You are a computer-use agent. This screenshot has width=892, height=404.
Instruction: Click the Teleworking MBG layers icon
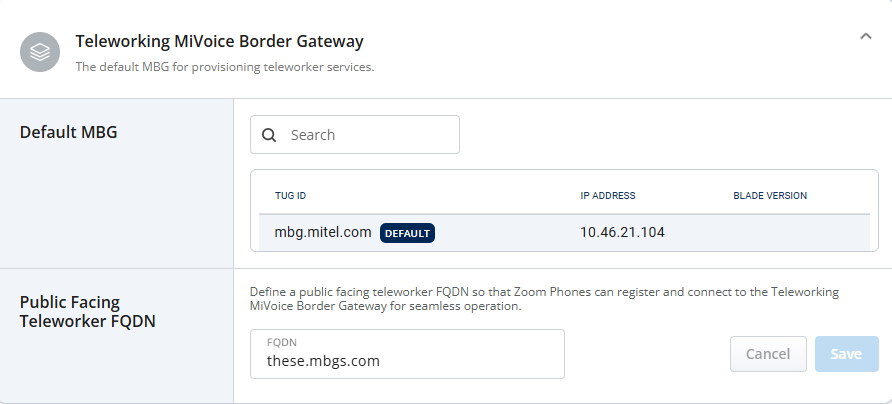pyautogui.click(x=40, y=51)
